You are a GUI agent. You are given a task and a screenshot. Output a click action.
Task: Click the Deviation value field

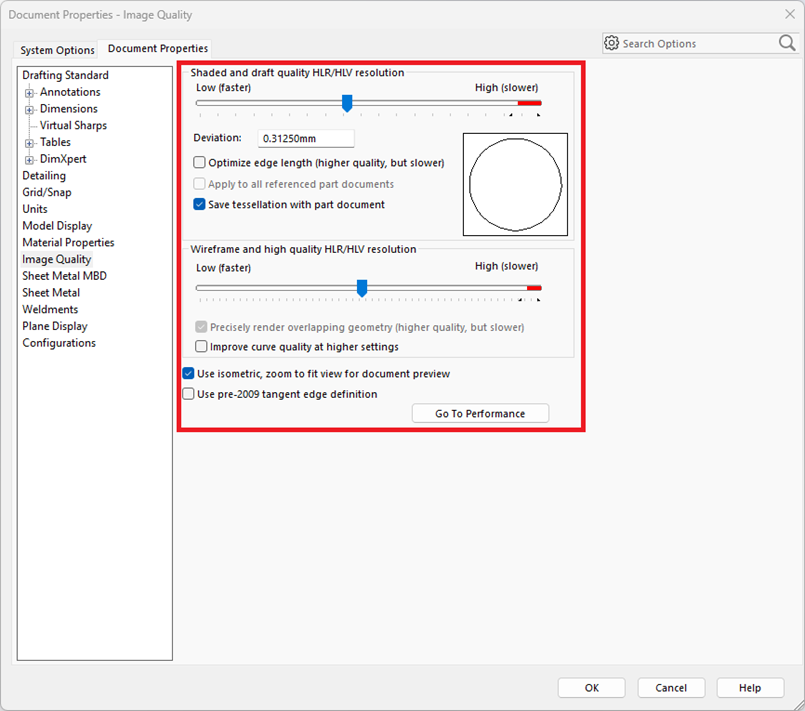tap(305, 138)
